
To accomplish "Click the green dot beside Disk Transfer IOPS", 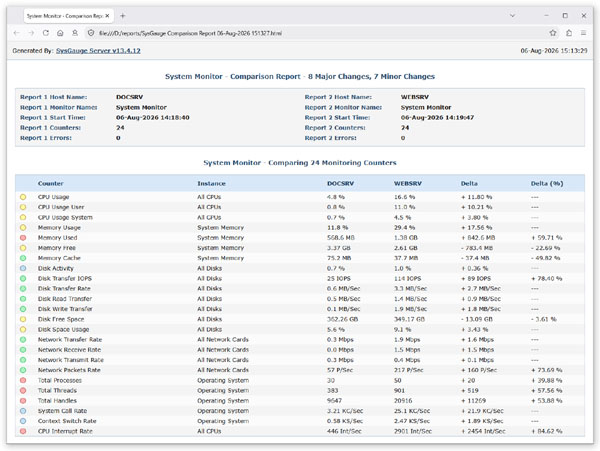I will point(23,278).
